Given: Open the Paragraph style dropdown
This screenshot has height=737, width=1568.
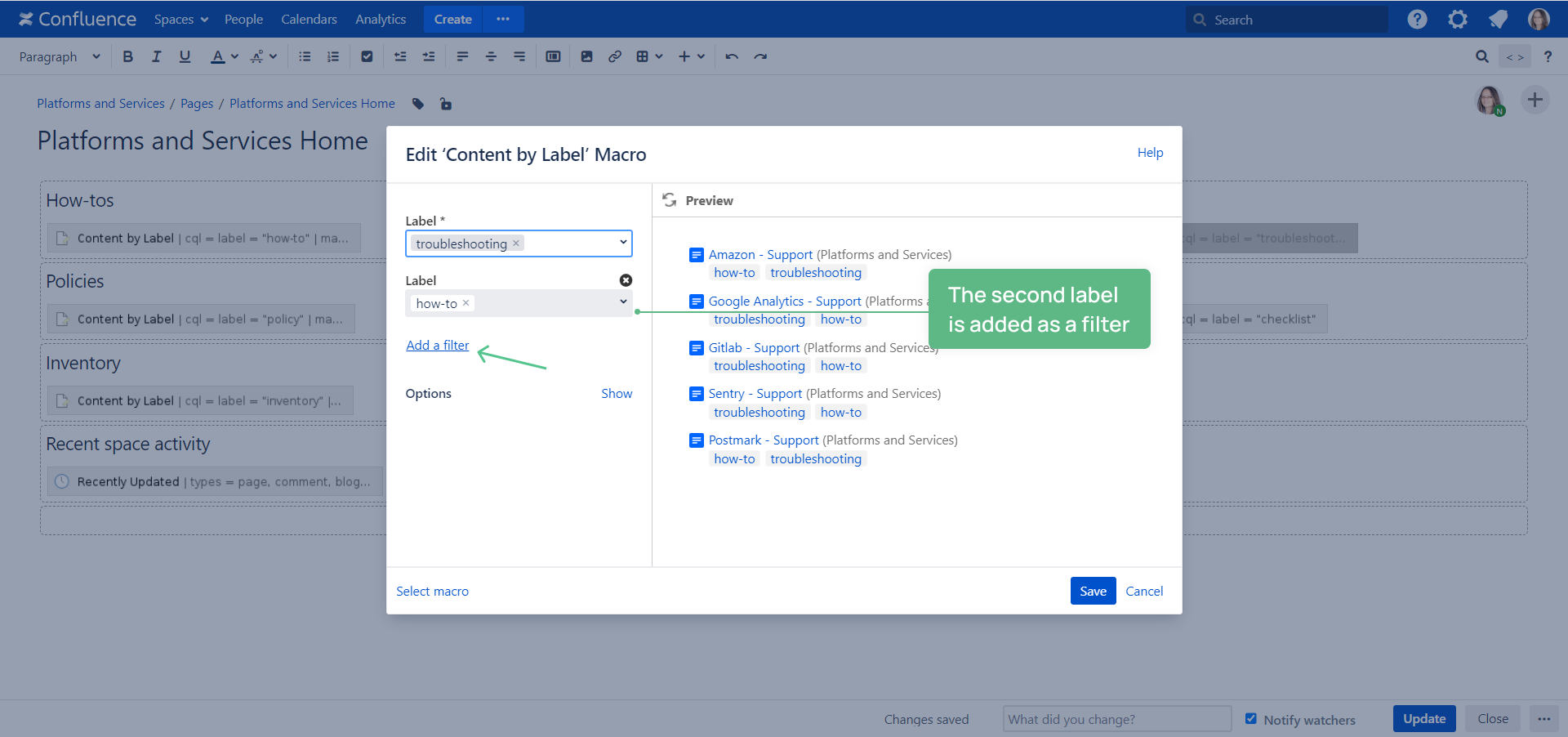Looking at the screenshot, I should (x=60, y=56).
